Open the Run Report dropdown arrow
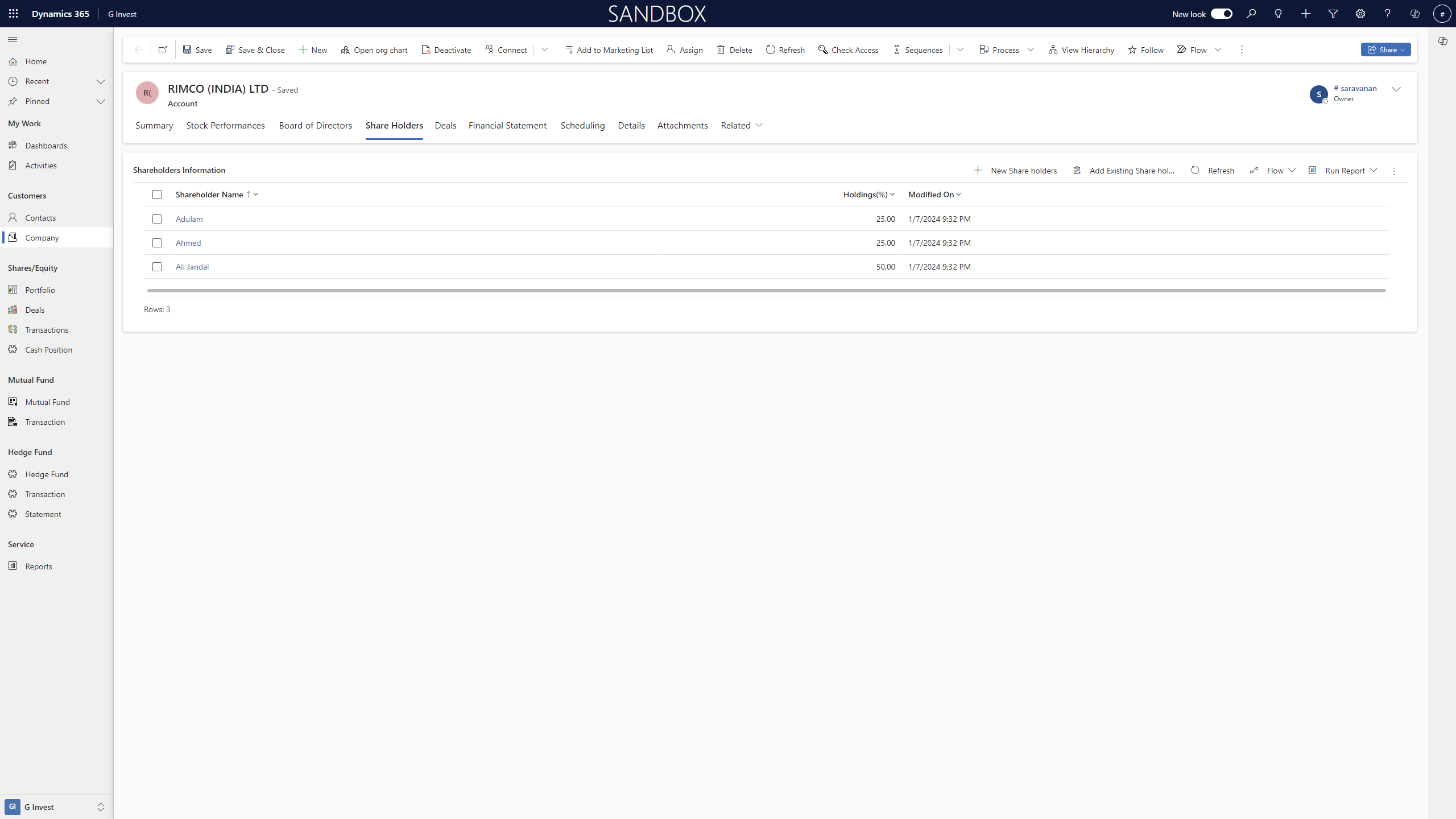This screenshot has height=819, width=1456. (x=1374, y=170)
